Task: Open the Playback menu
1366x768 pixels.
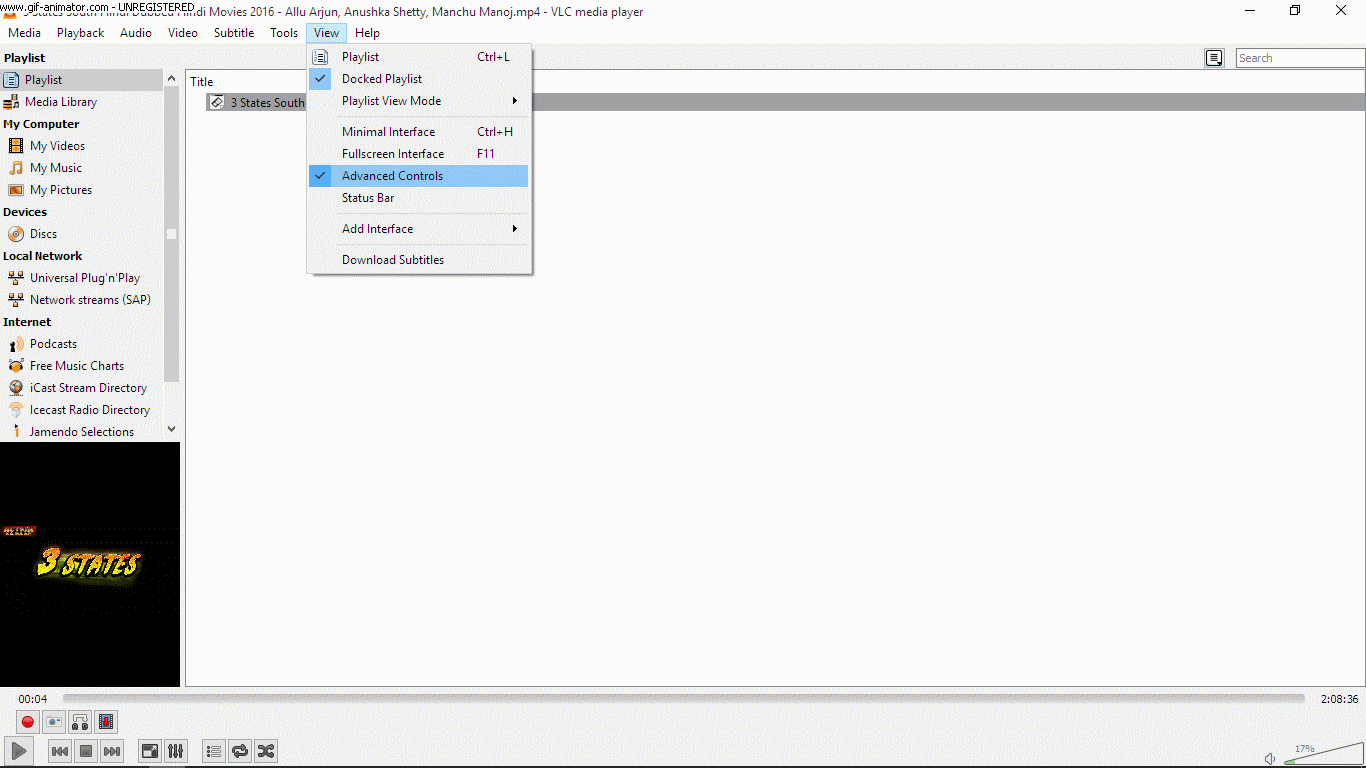Action: click(x=80, y=33)
